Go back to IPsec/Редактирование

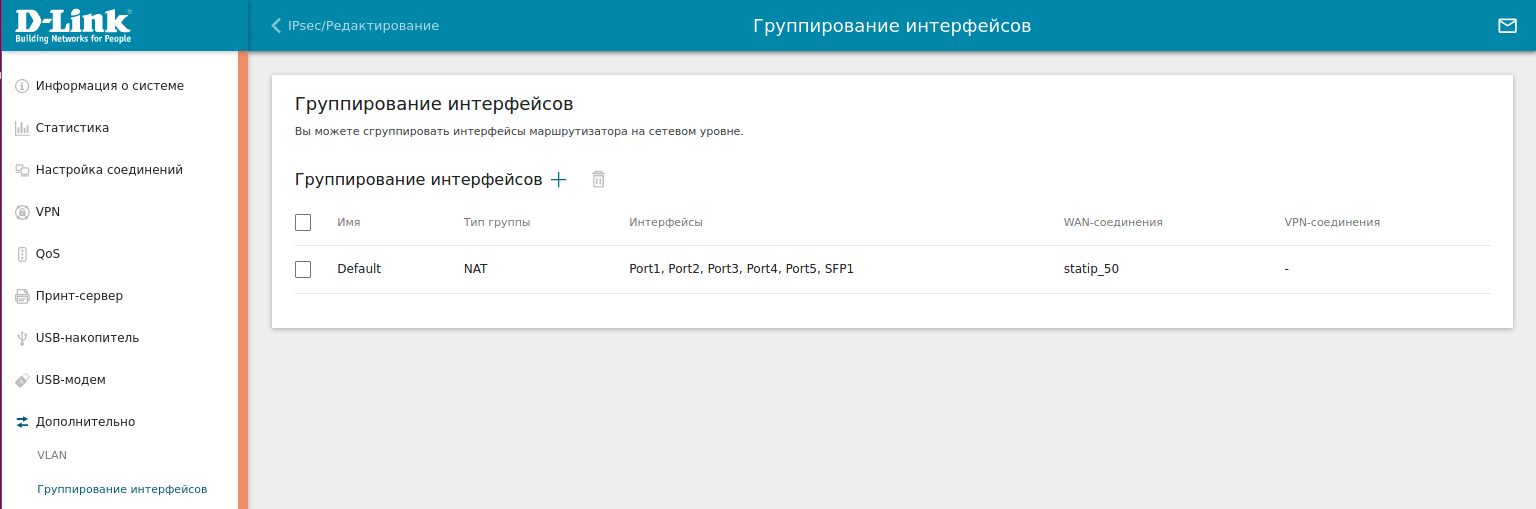pos(355,26)
